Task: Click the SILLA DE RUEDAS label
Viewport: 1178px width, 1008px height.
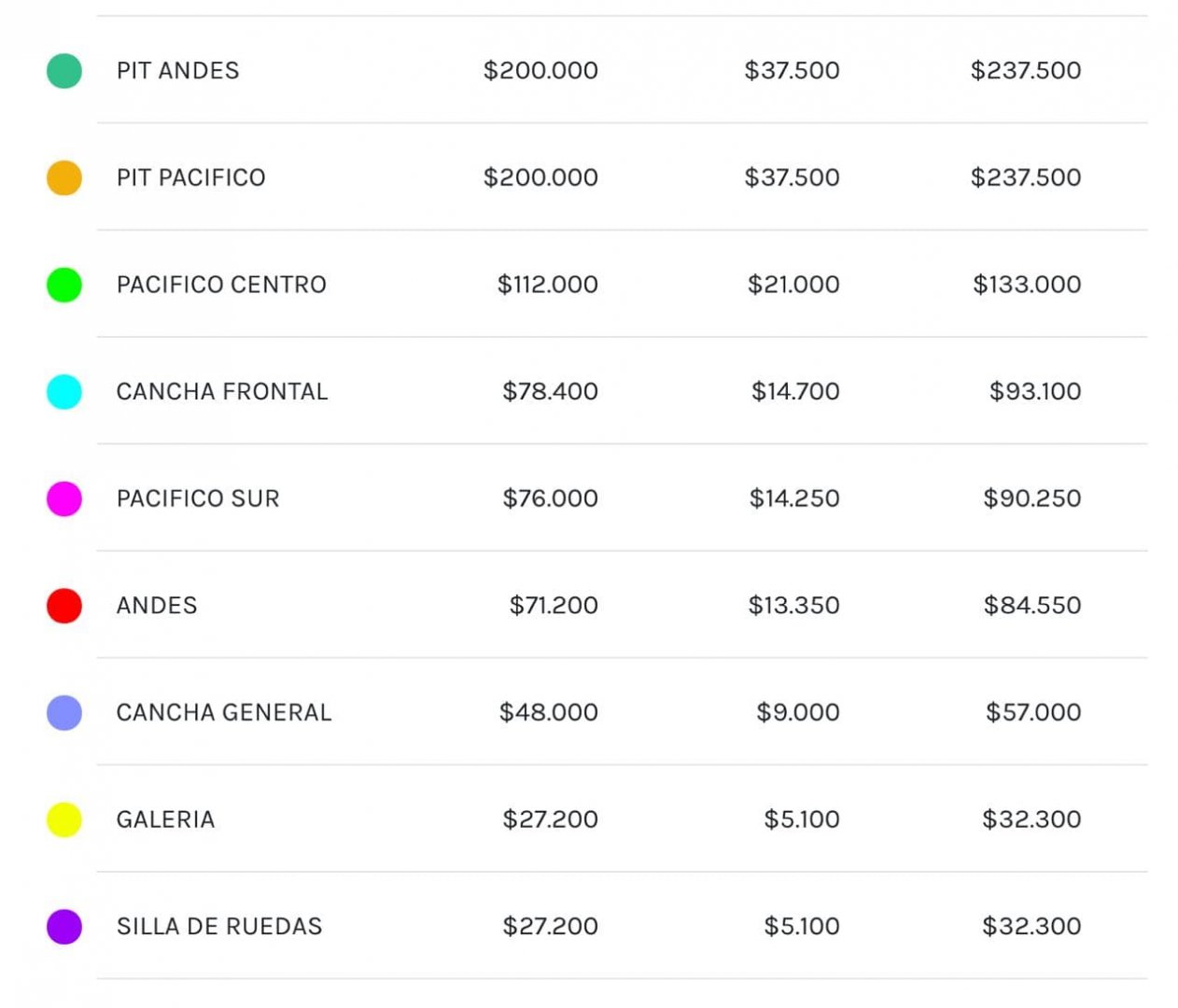Action: tap(219, 927)
